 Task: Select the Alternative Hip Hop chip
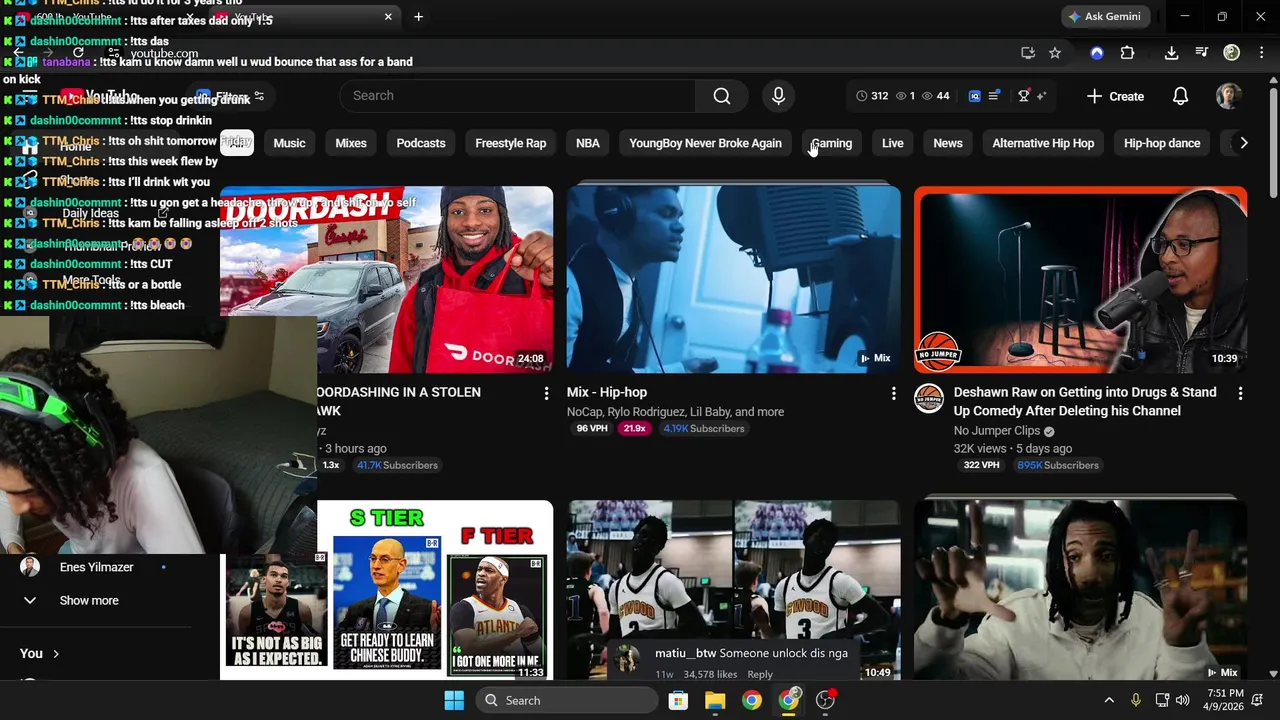click(1043, 143)
